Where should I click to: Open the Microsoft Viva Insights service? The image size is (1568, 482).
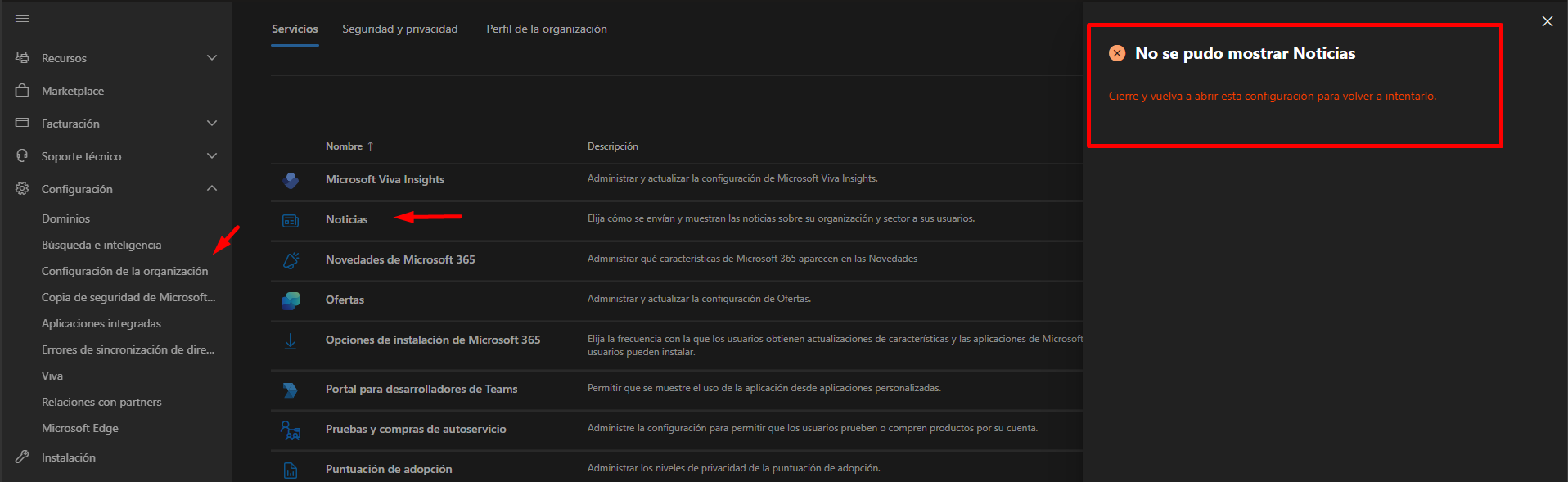(385, 179)
